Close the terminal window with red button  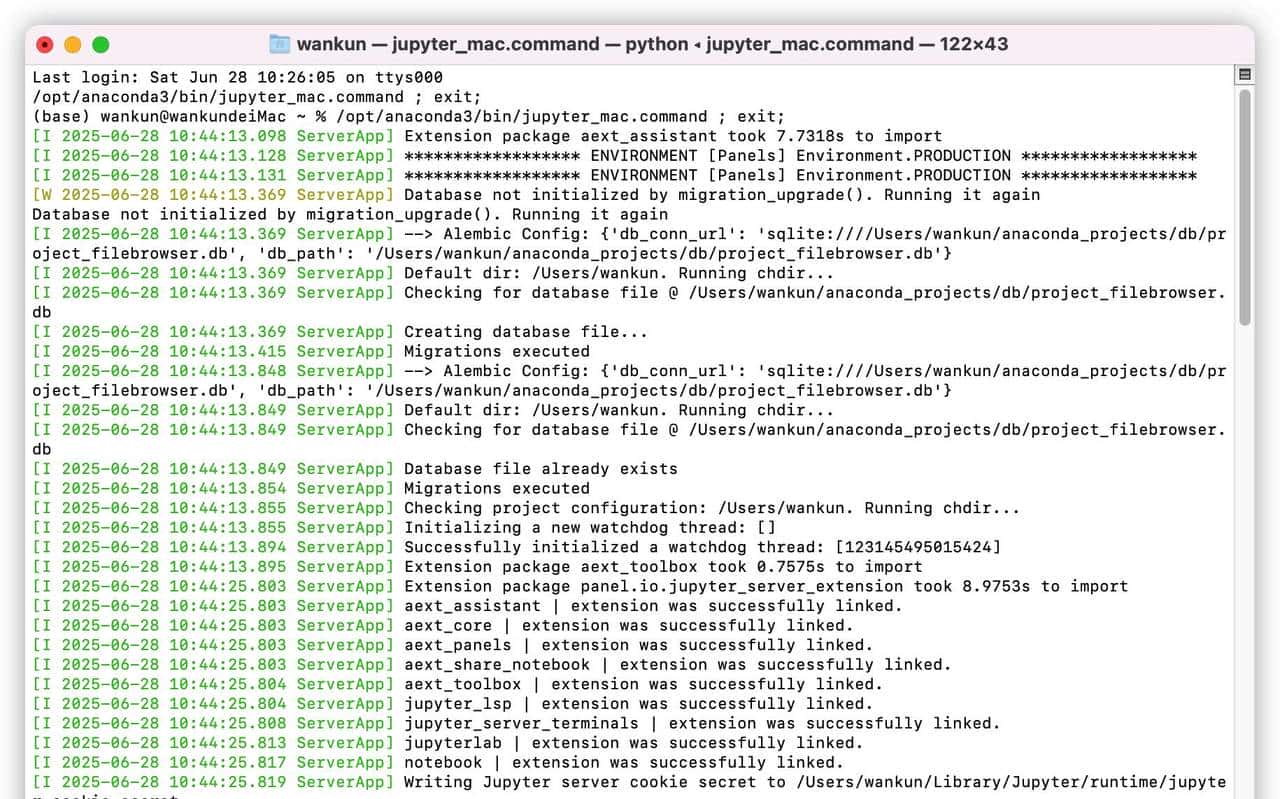44,44
